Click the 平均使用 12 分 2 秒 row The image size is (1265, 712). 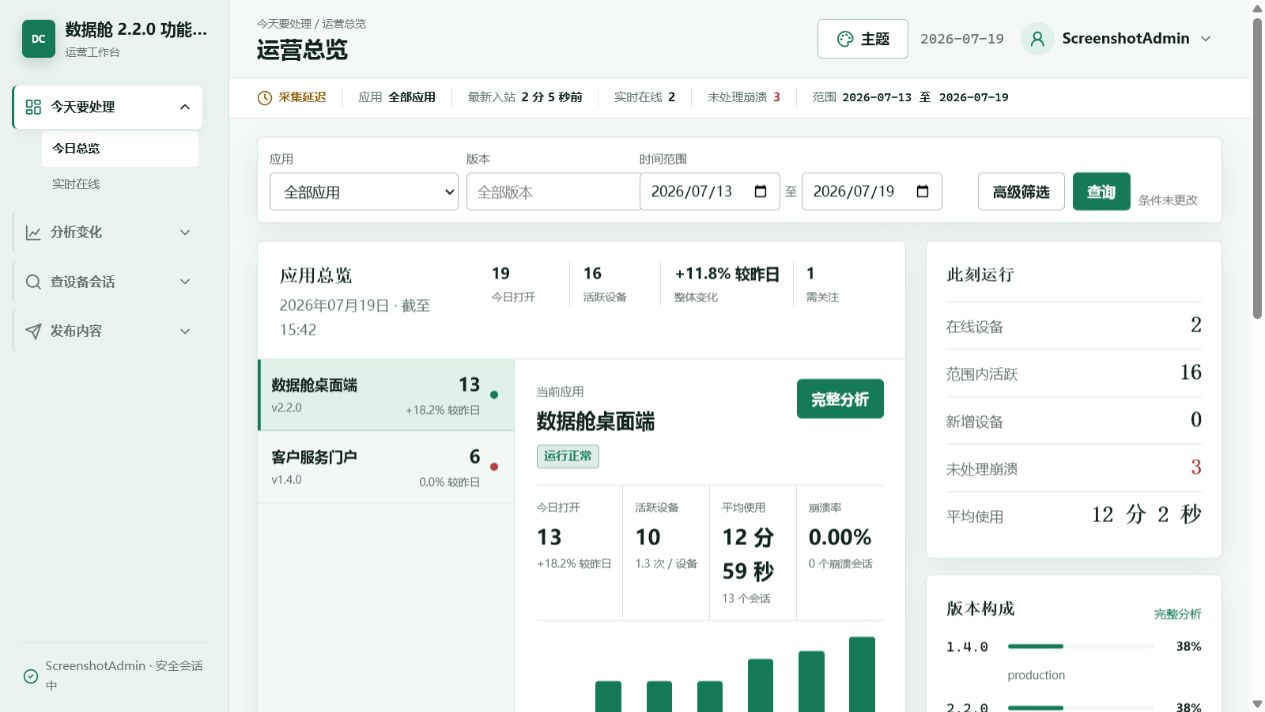click(1074, 516)
